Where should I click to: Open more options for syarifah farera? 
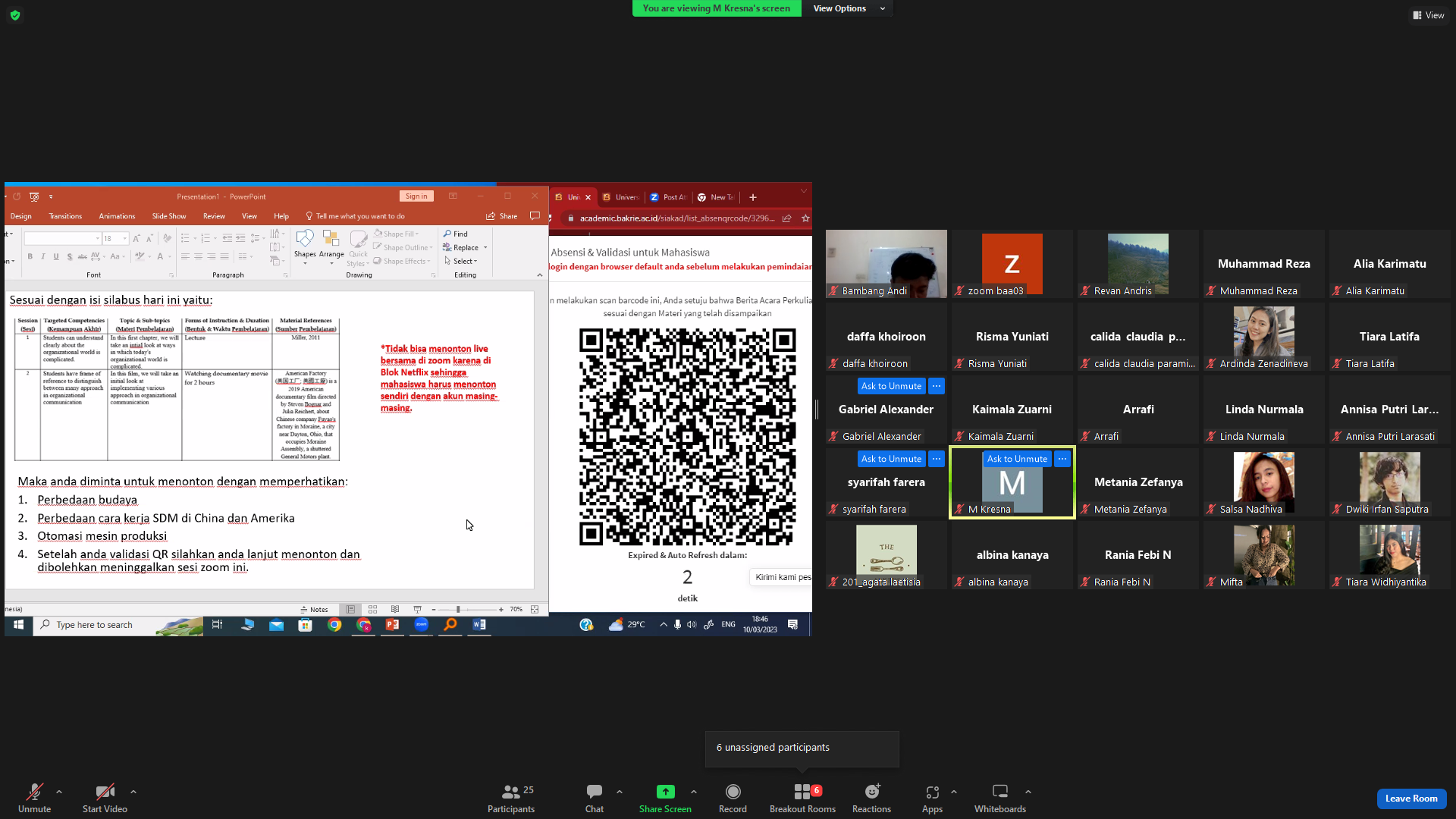[x=937, y=459]
